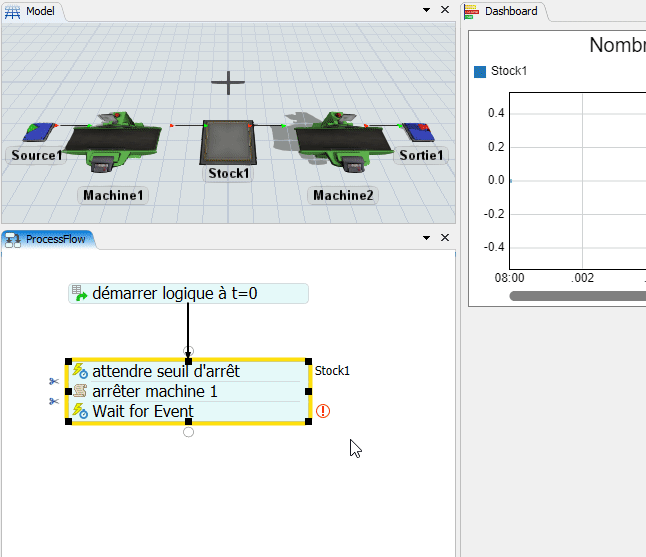The width and height of the screenshot is (646, 557).
Task: Select the Machine2 processor in the 3D view
Action: click(330, 144)
